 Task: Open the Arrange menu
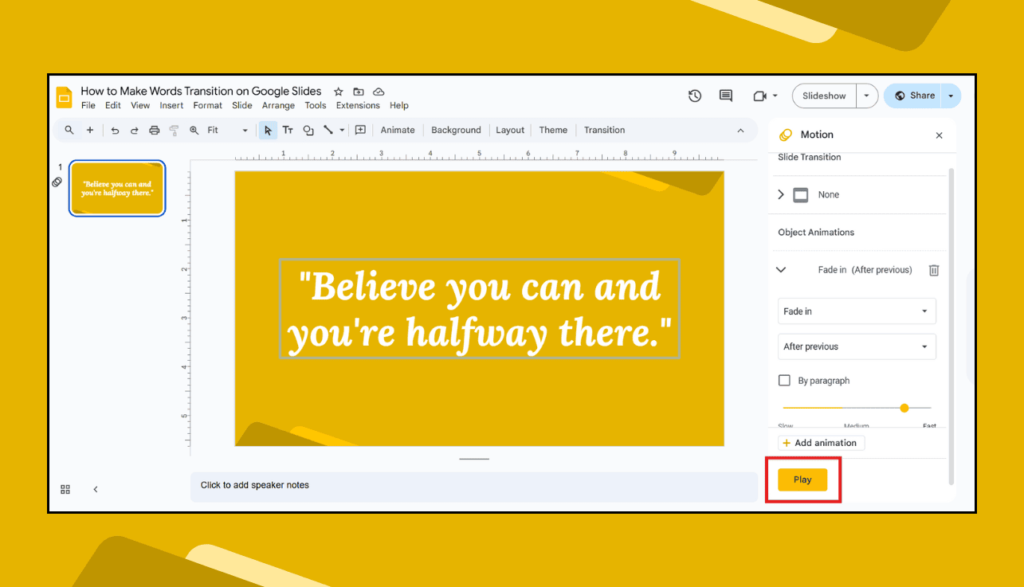click(278, 106)
